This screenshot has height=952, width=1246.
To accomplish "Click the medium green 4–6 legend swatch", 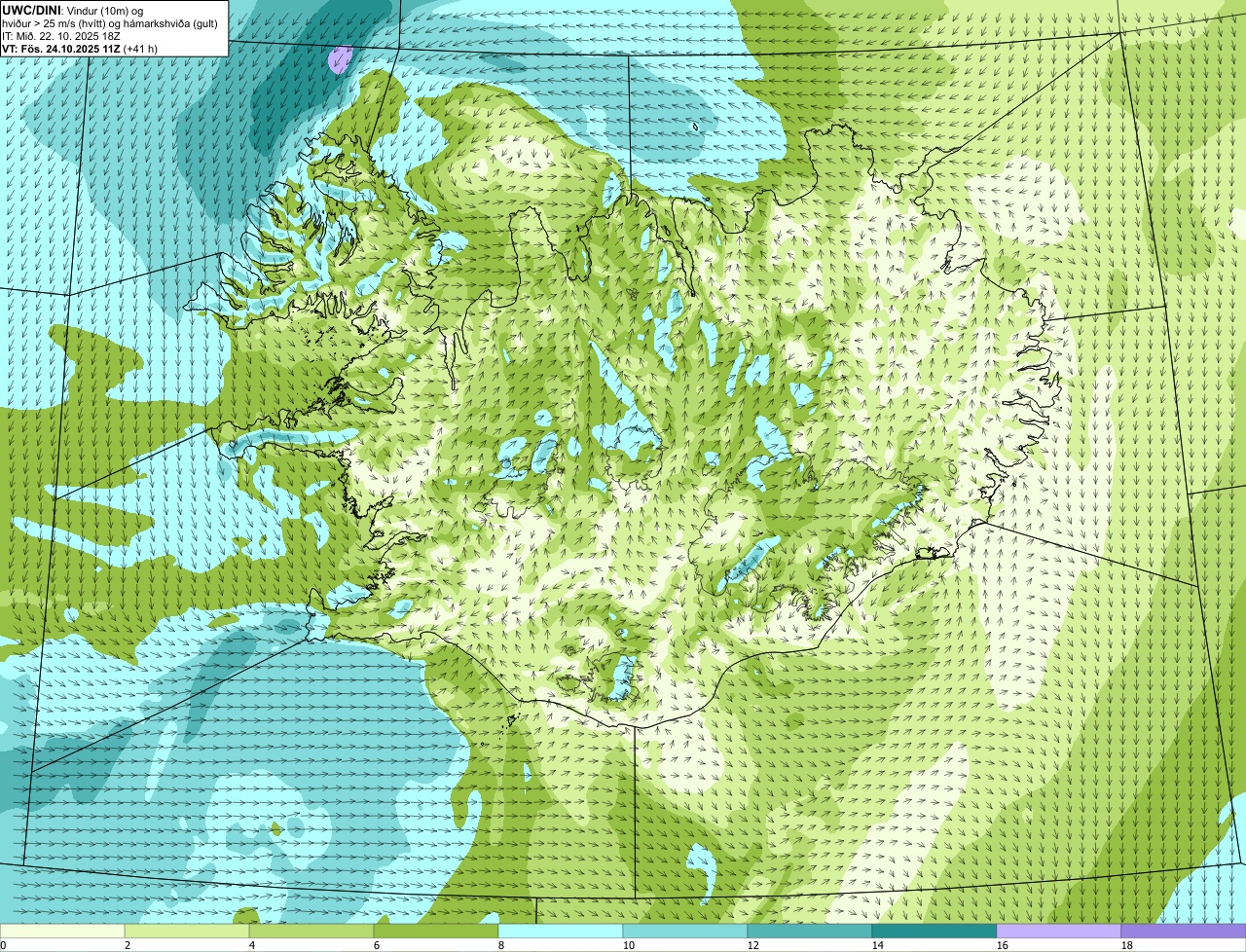I will pos(311,932).
